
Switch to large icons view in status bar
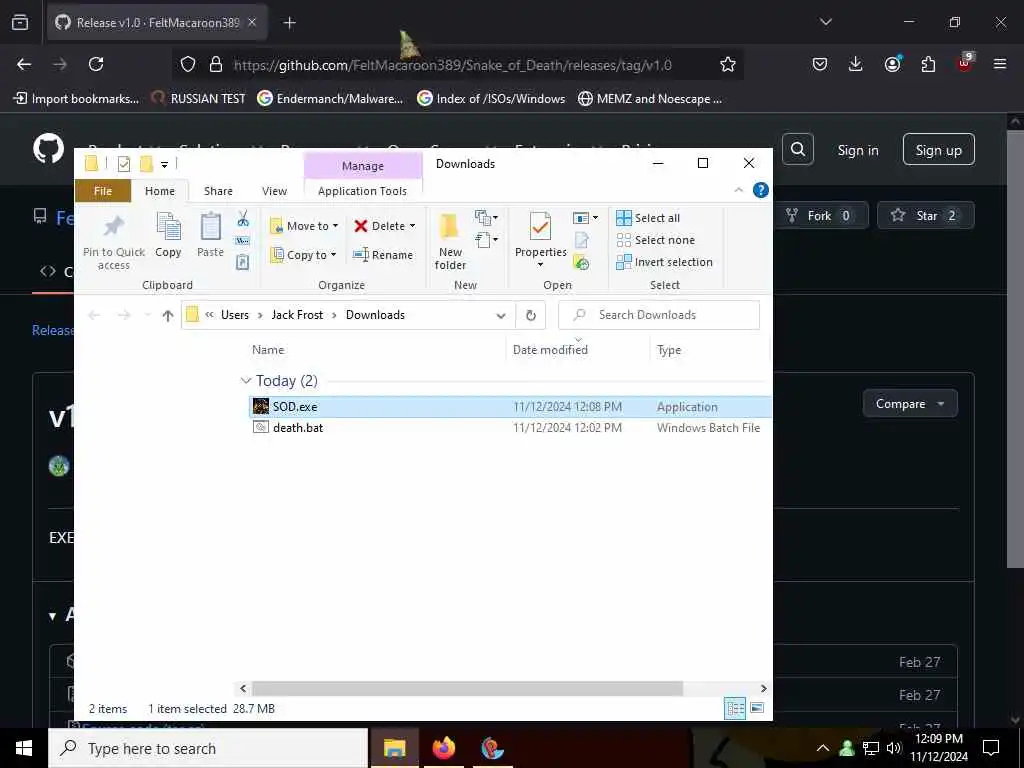point(757,709)
